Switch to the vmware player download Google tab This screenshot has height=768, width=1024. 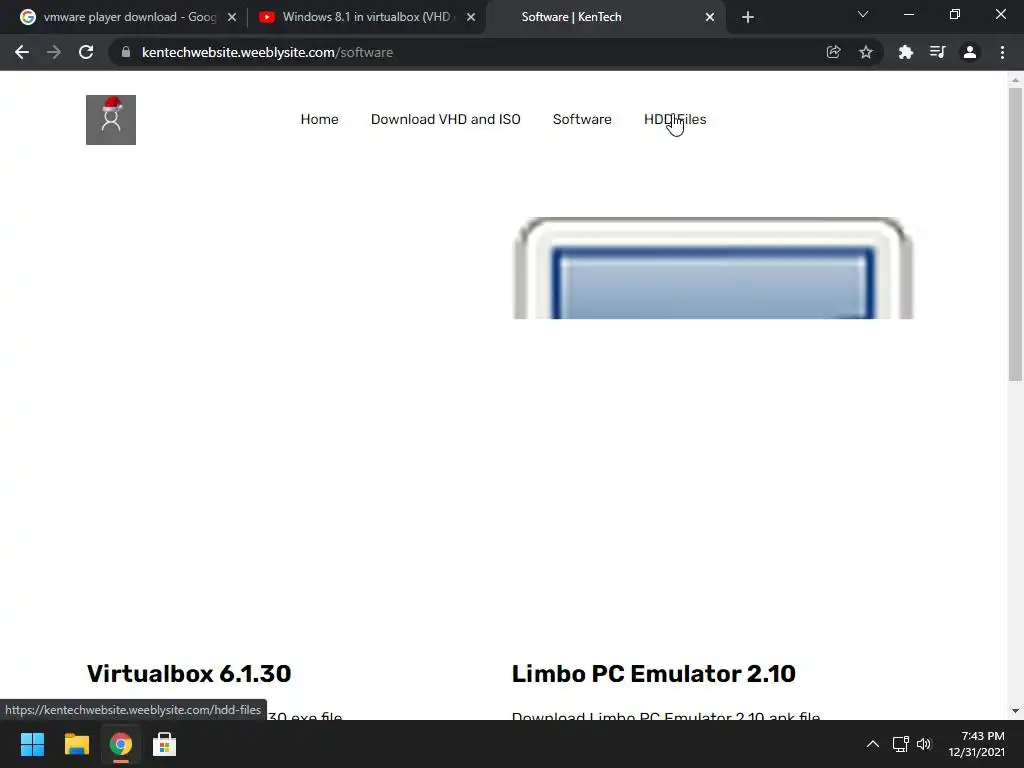(x=128, y=17)
